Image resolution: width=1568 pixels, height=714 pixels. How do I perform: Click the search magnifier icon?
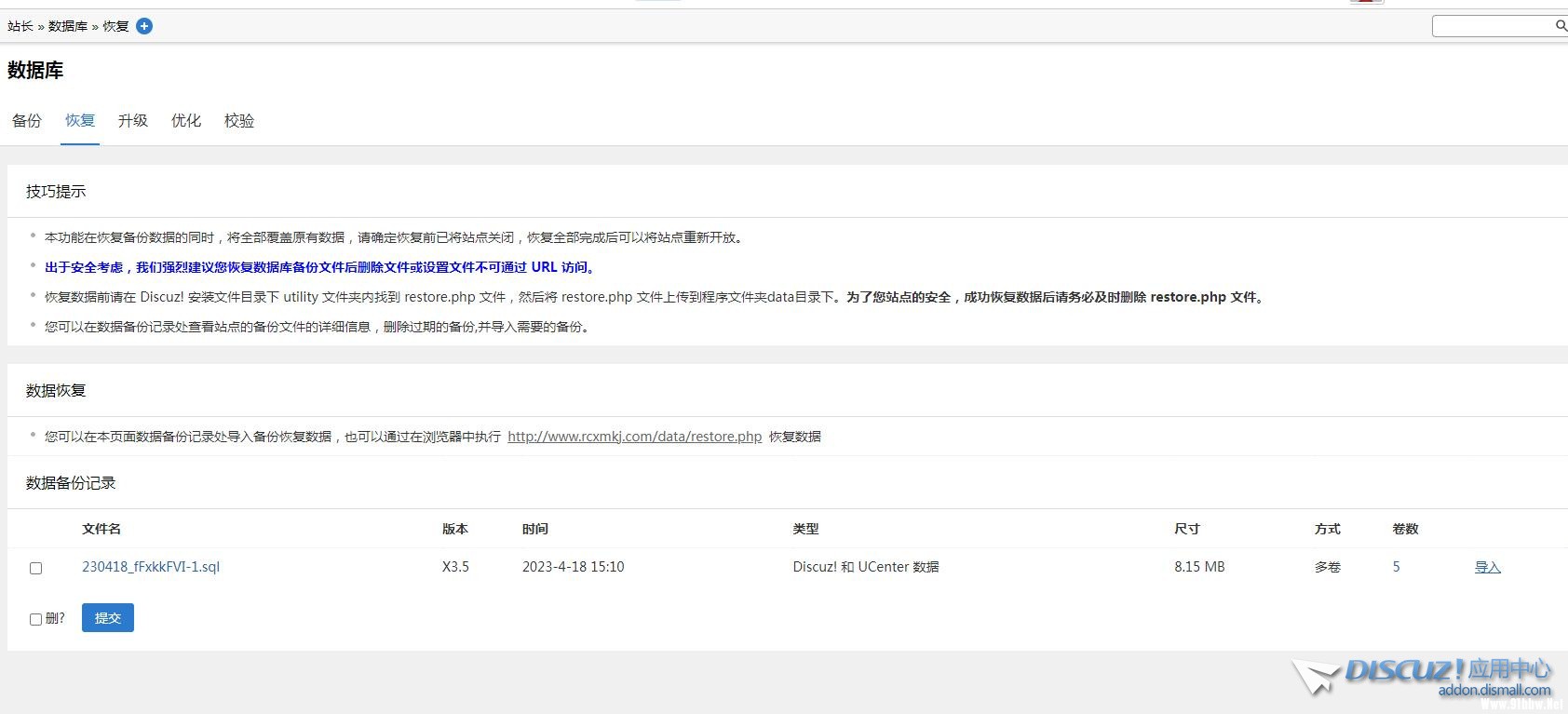tap(1561, 25)
